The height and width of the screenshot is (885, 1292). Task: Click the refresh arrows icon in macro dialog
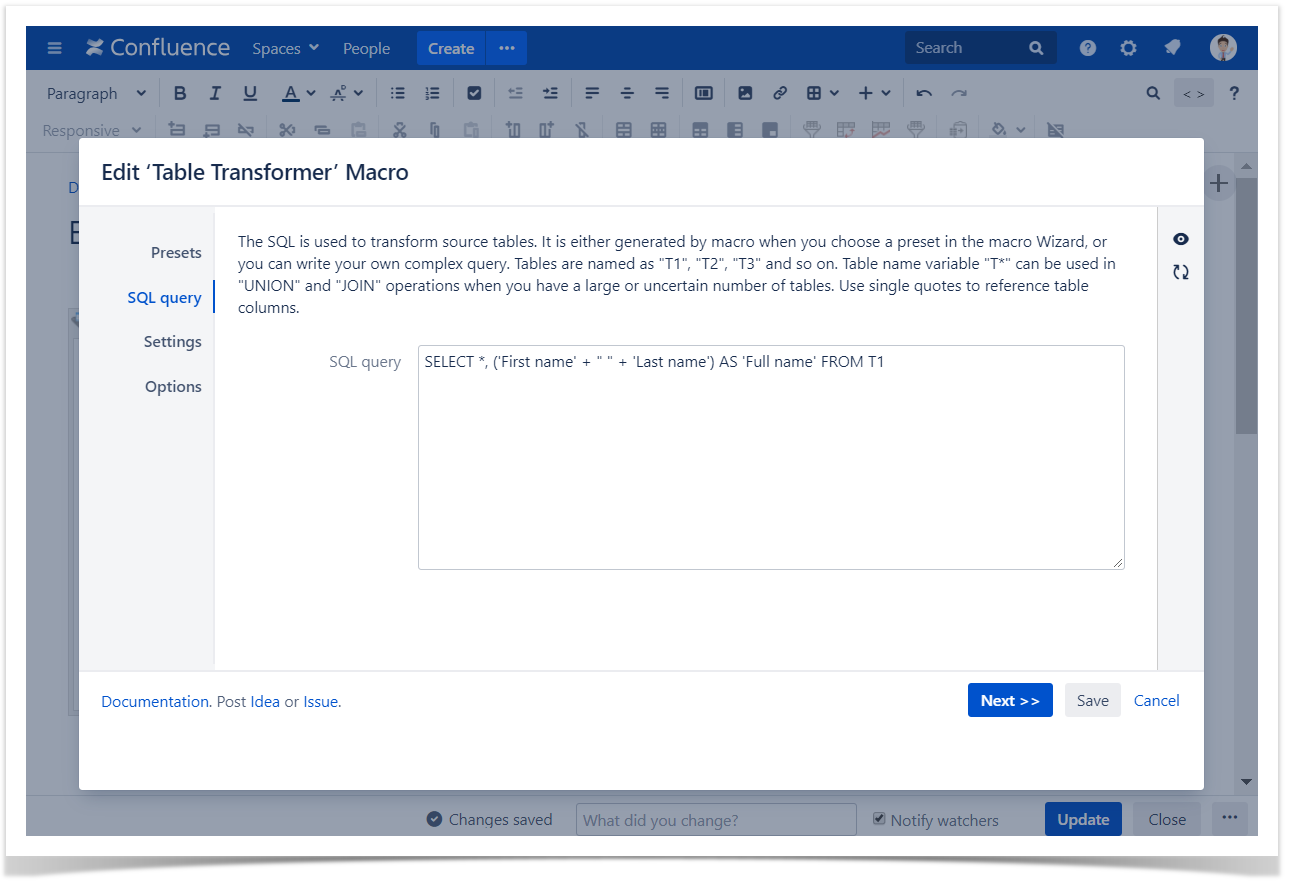(x=1181, y=272)
